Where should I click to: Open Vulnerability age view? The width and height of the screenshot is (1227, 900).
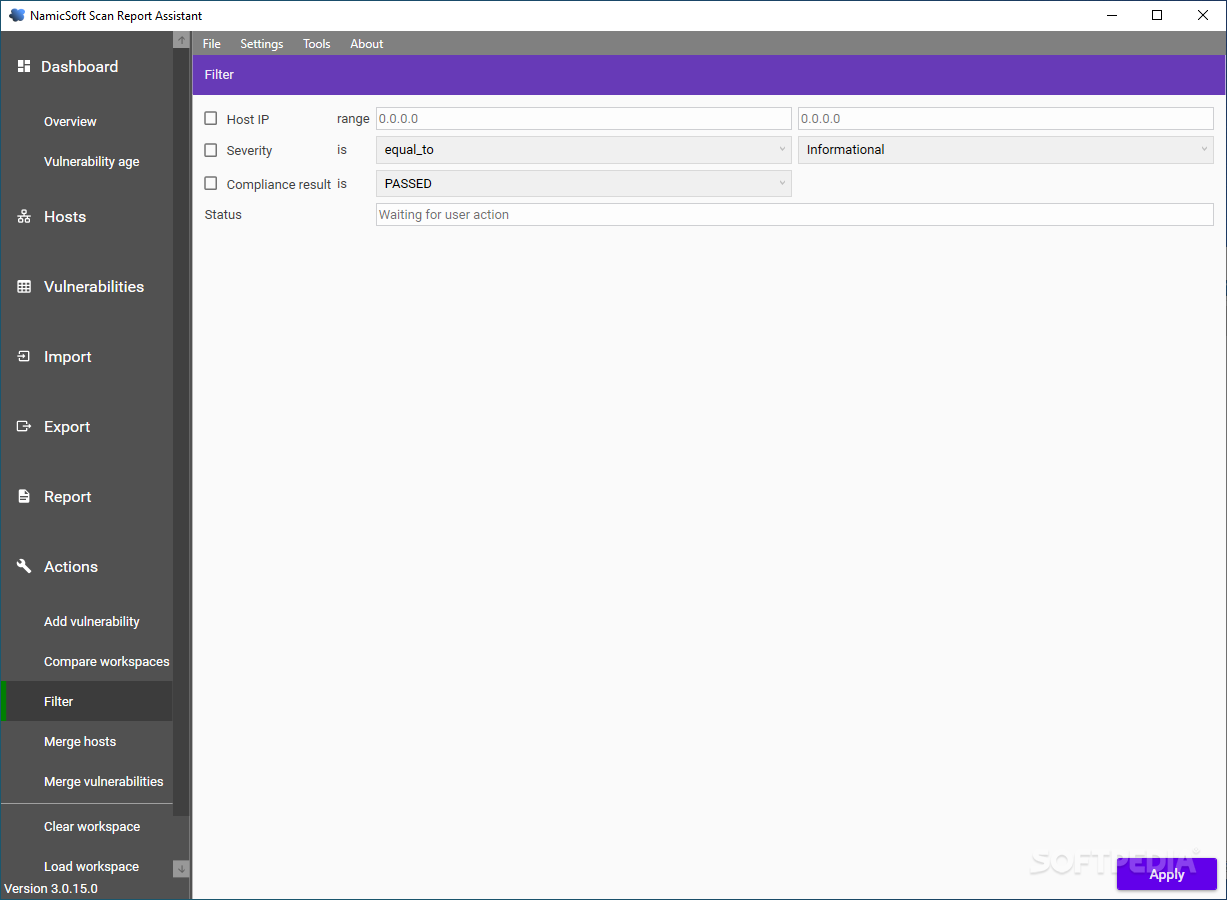pos(92,162)
